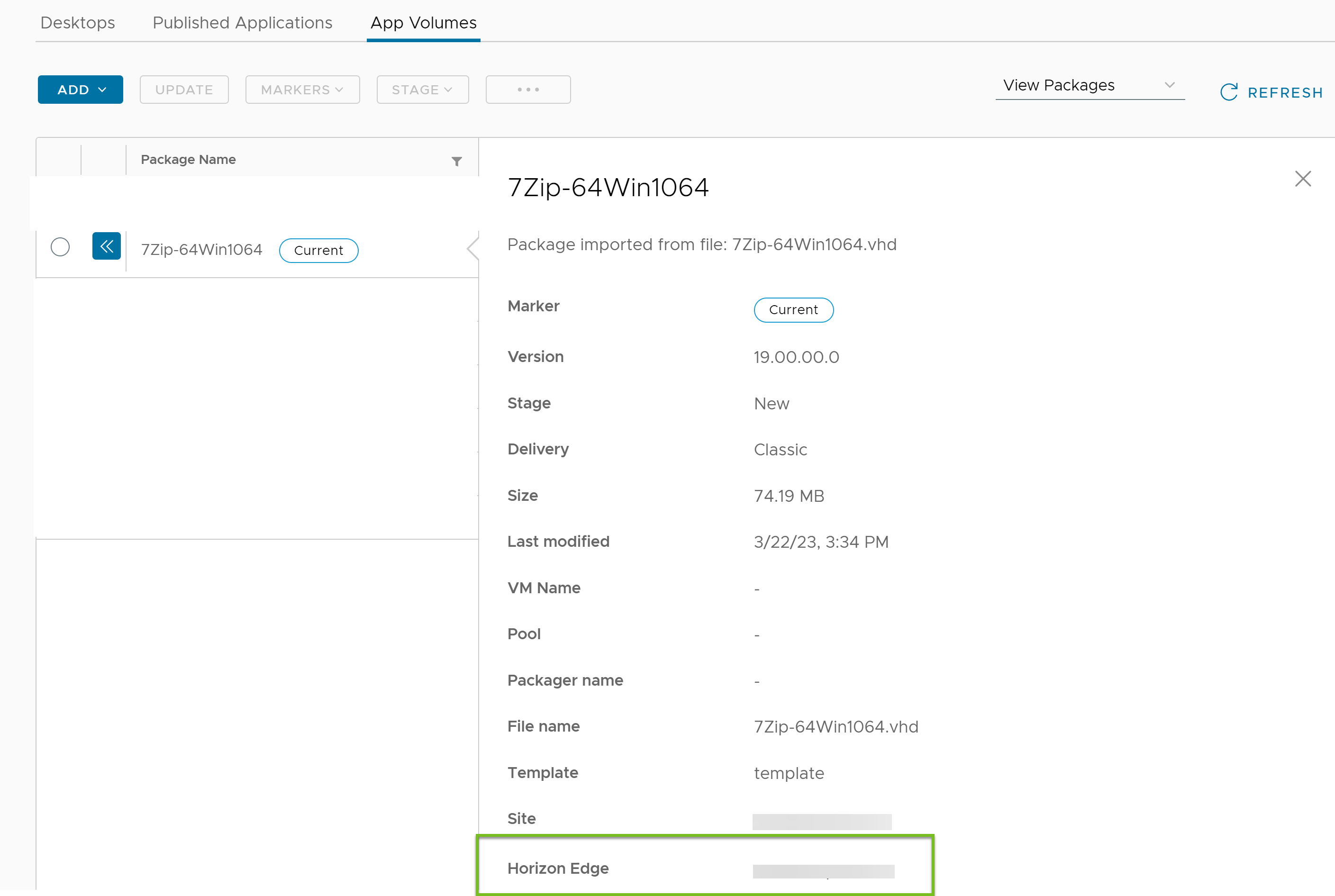This screenshot has height=896, width=1335.
Task: Click the more options ellipsis icon
Action: [527, 89]
